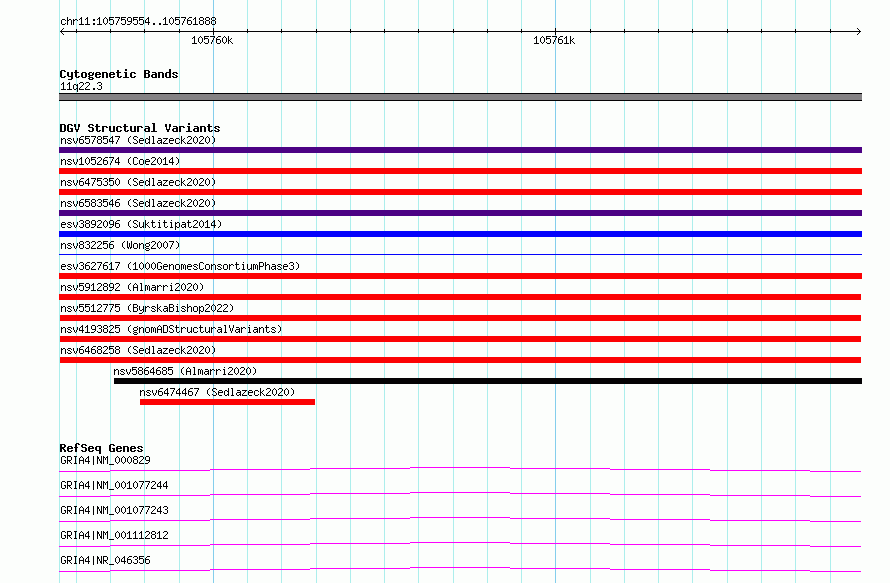
Task: Click the DGV Structural Variants track heading
Action: 140,128
